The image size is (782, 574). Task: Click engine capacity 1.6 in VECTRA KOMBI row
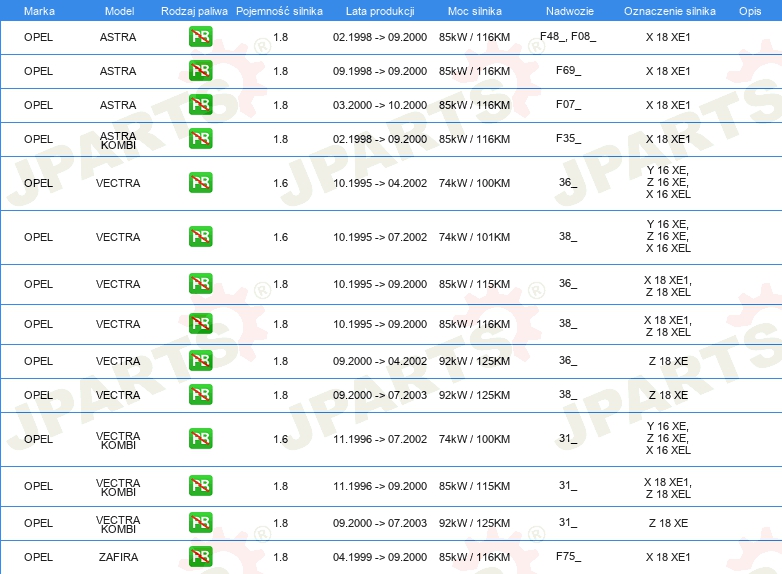point(280,439)
